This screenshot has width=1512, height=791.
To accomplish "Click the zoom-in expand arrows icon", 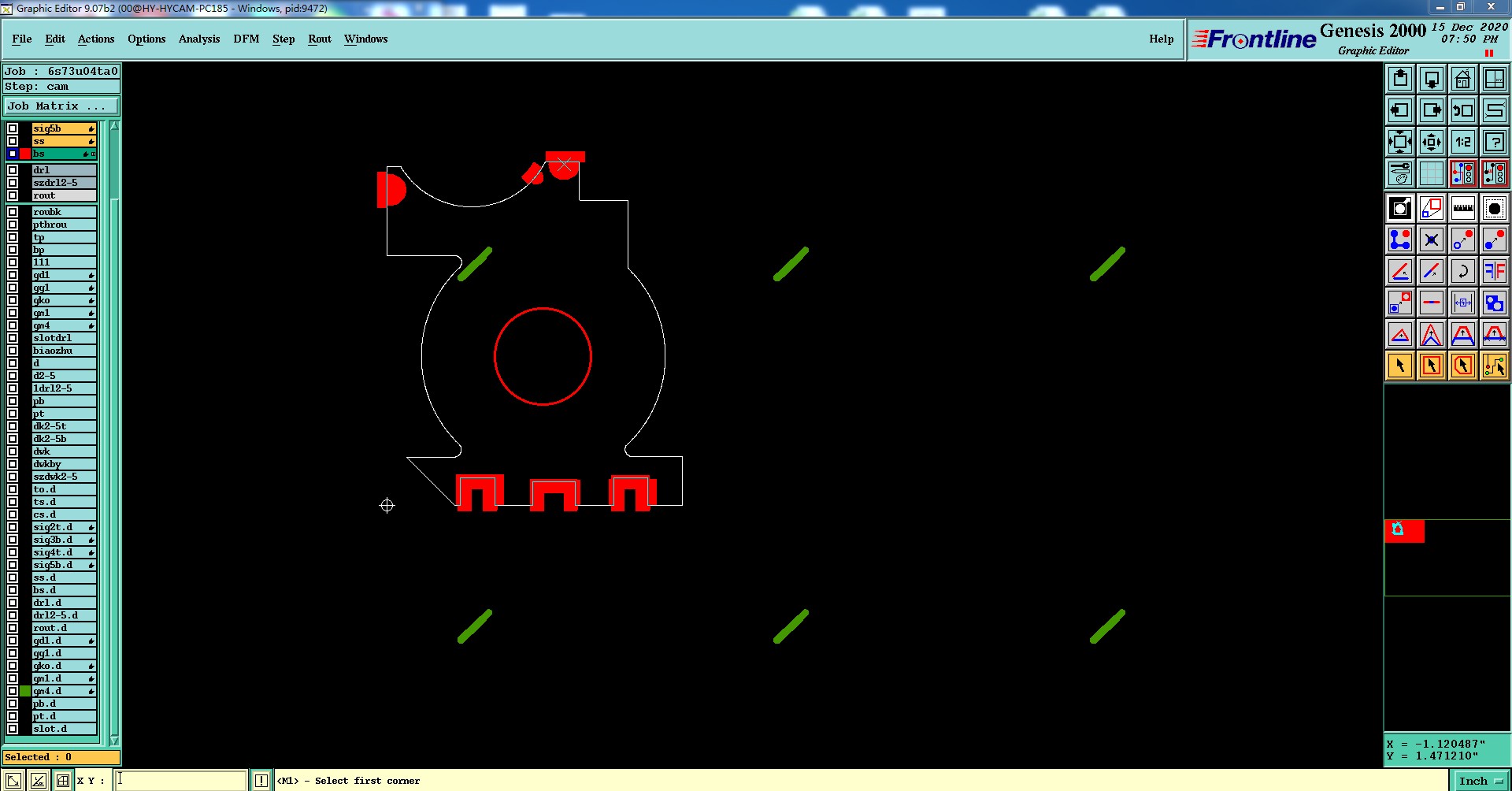I will tap(1400, 142).
